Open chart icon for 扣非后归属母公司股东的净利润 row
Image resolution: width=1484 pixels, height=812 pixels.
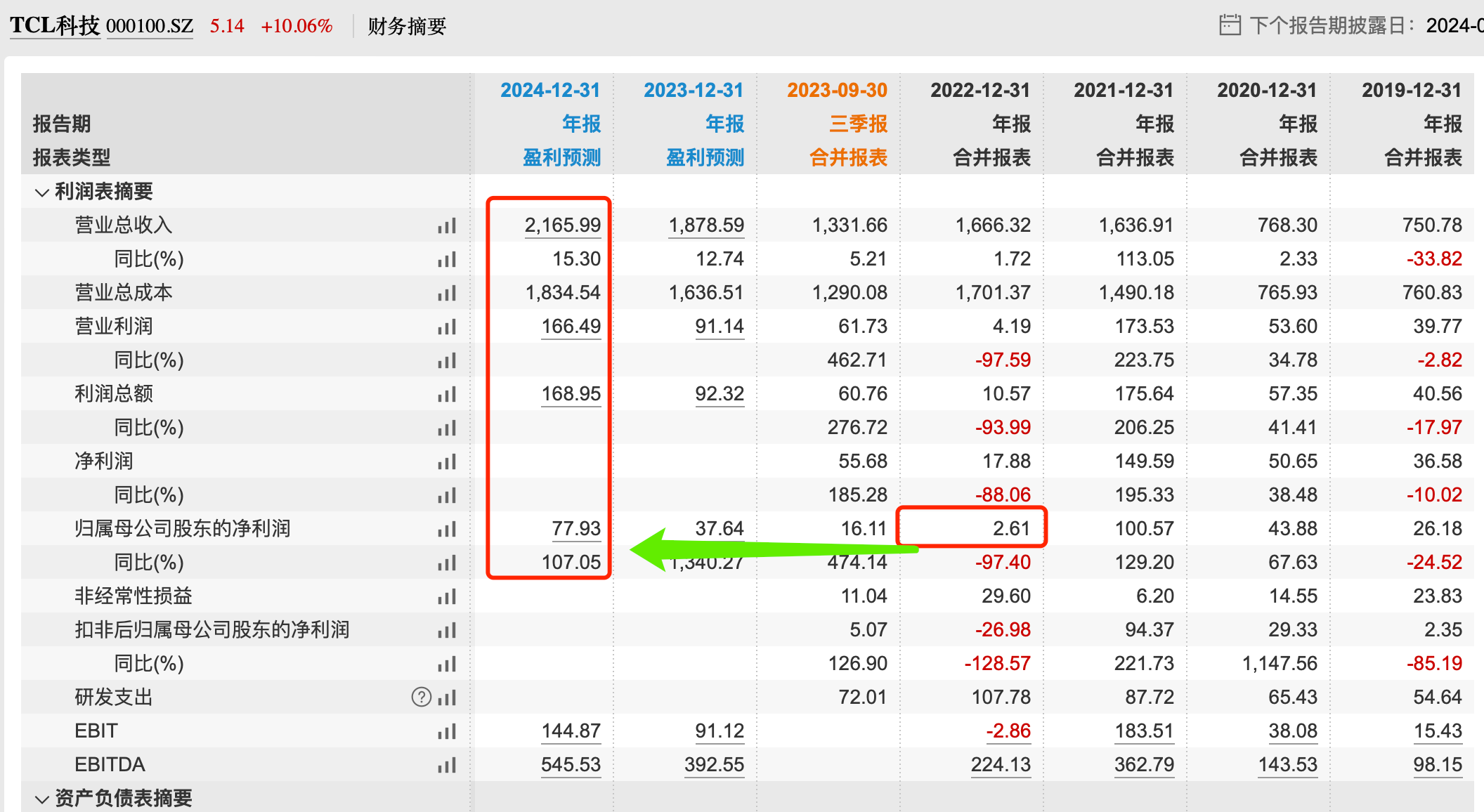[447, 630]
